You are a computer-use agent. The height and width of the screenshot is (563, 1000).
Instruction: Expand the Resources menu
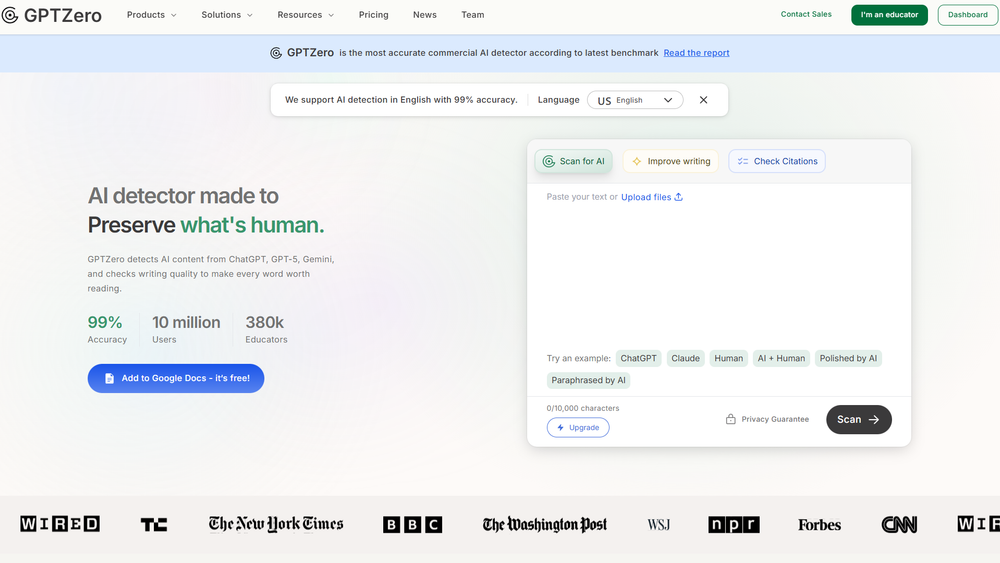[305, 15]
